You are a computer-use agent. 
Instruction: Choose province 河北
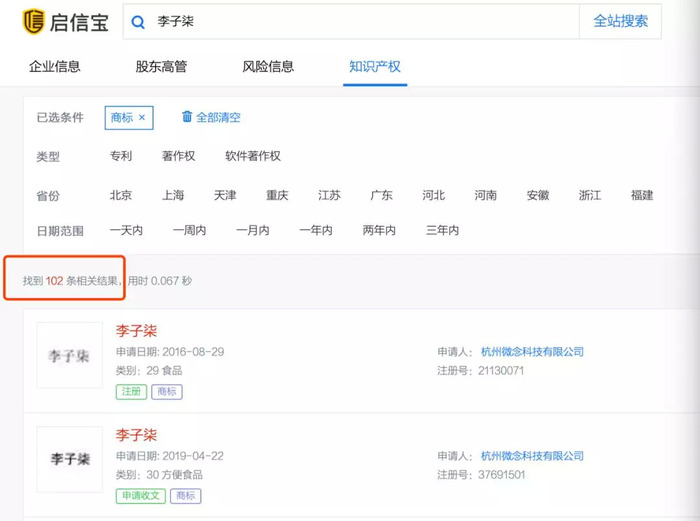coord(433,195)
